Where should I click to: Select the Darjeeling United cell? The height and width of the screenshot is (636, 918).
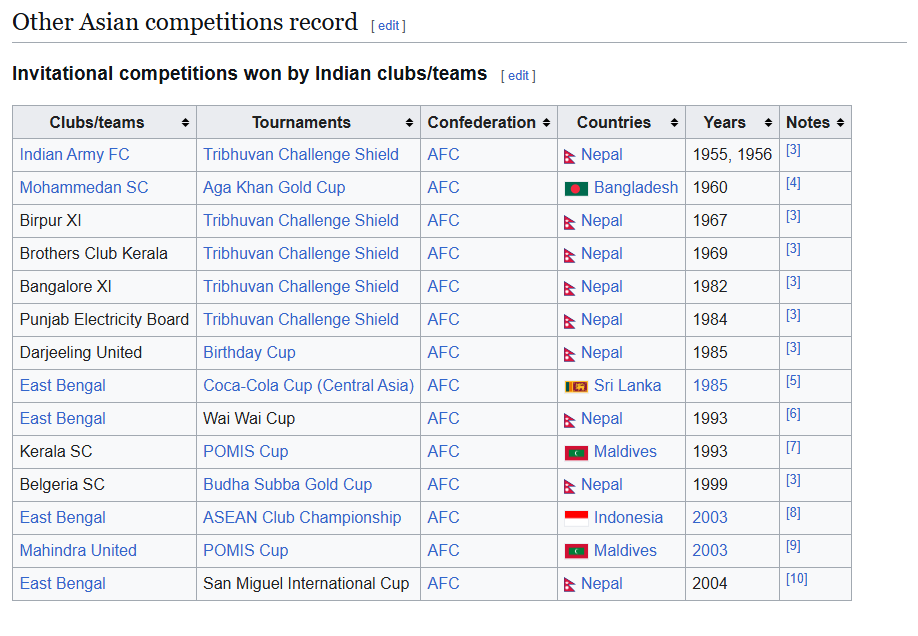pos(104,353)
